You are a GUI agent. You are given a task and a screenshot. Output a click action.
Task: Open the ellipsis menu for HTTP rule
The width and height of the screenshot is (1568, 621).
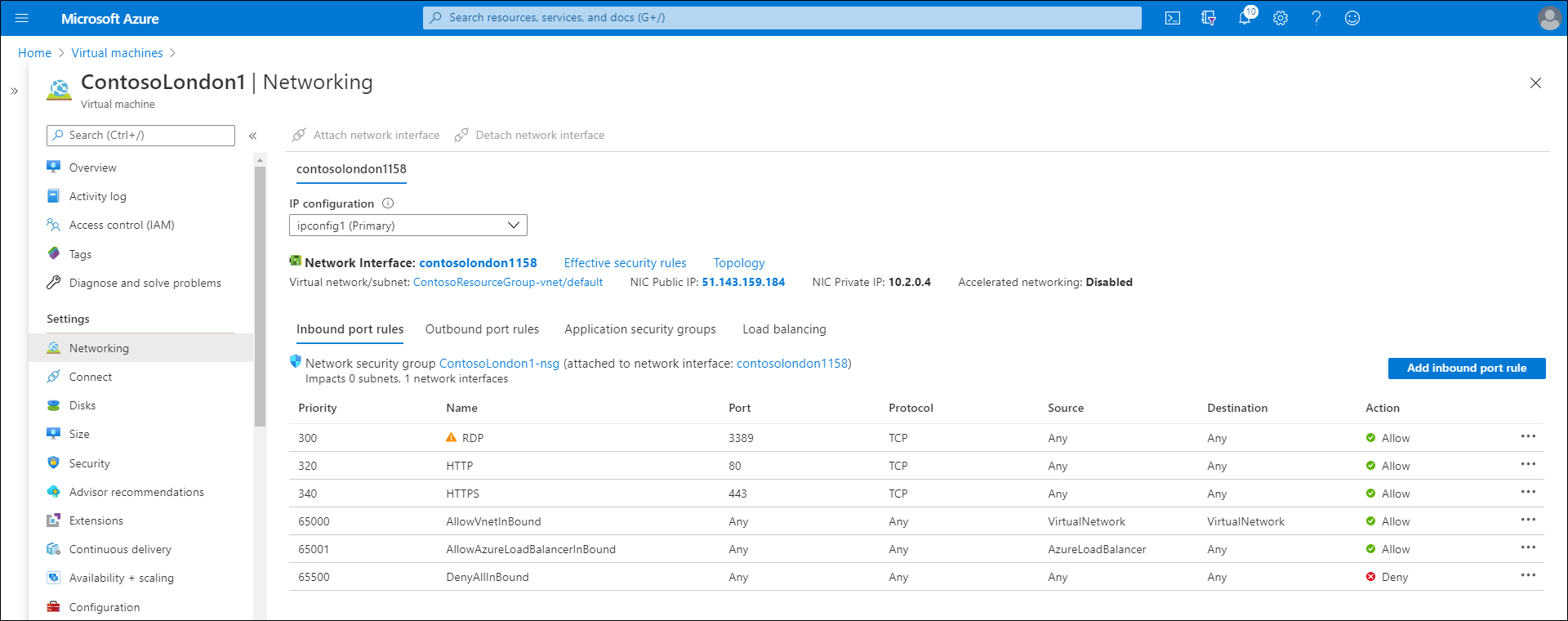click(x=1528, y=464)
